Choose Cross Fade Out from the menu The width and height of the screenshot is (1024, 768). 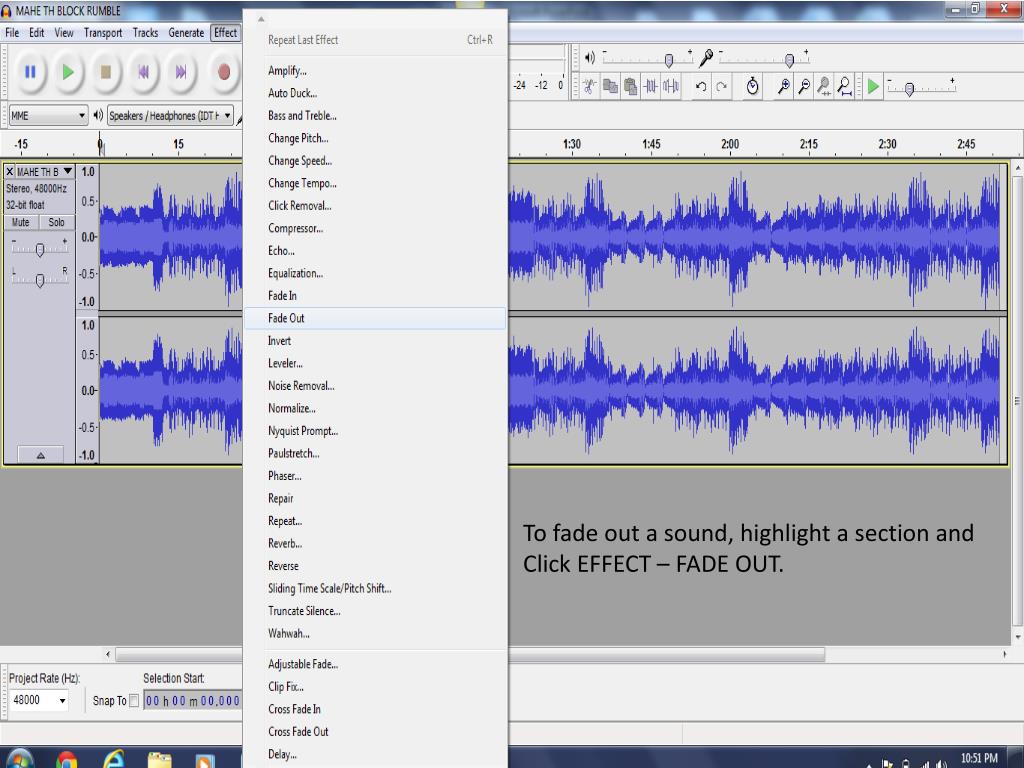pos(375,732)
